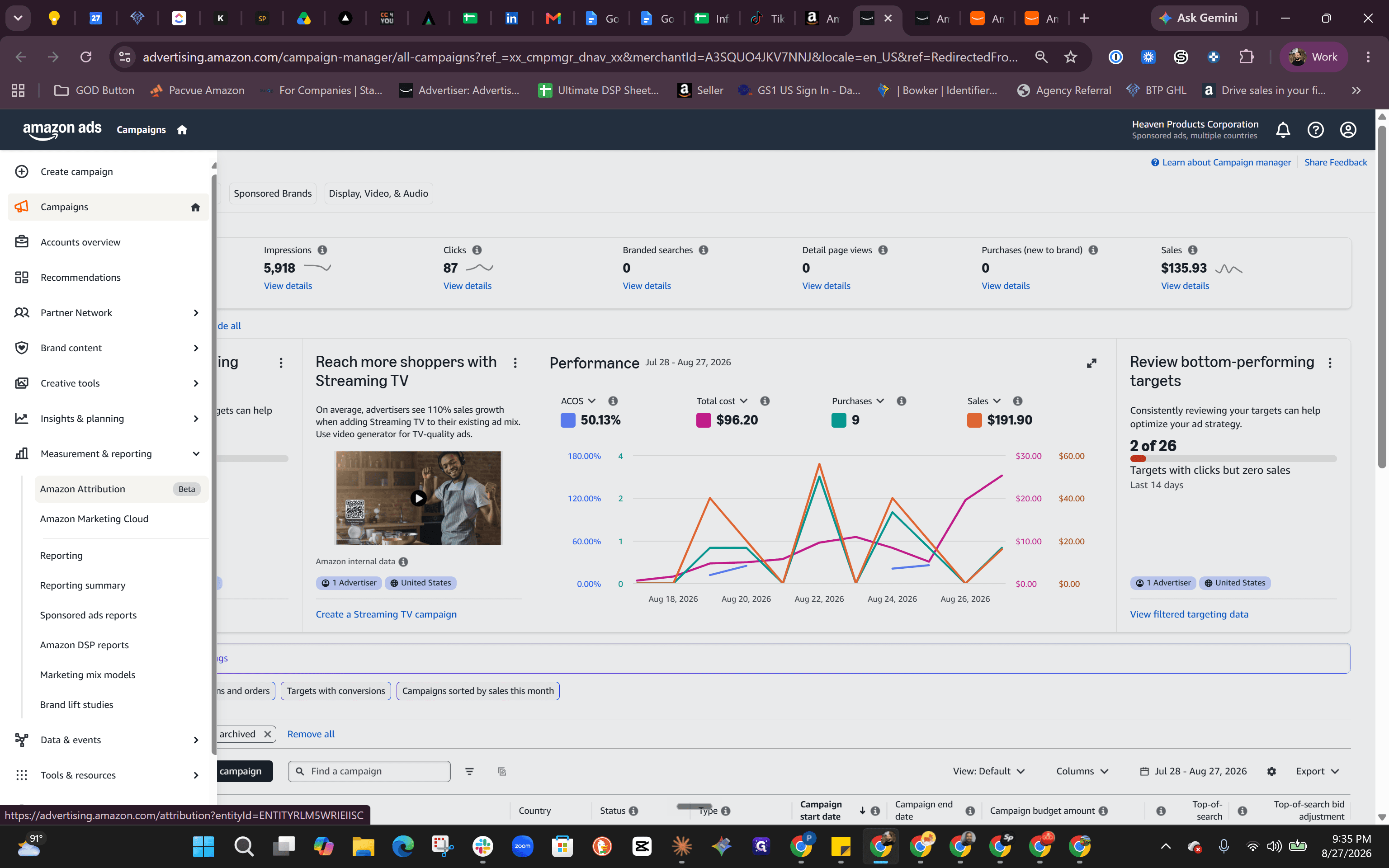This screenshot has height=868, width=1389.
Task: Switch to the Sponsored Brands tab
Action: (x=273, y=193)
